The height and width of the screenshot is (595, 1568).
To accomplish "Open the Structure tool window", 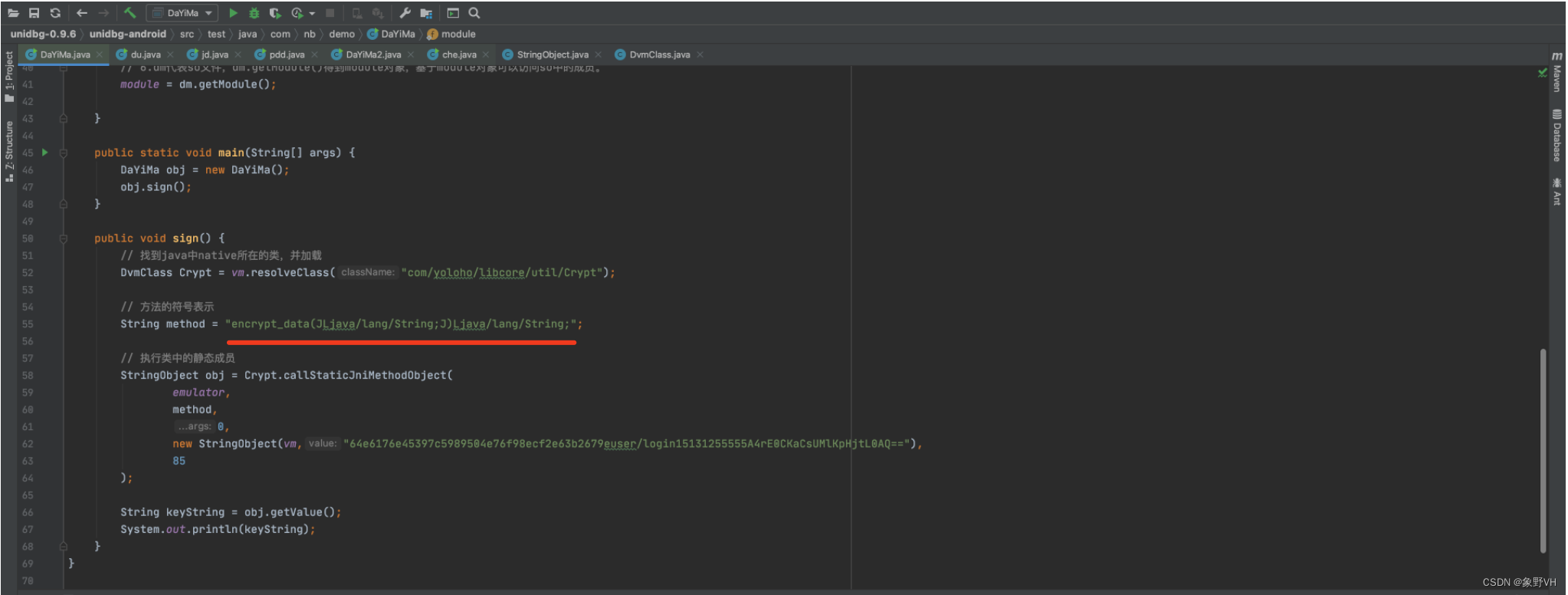I will pos(9,150).
